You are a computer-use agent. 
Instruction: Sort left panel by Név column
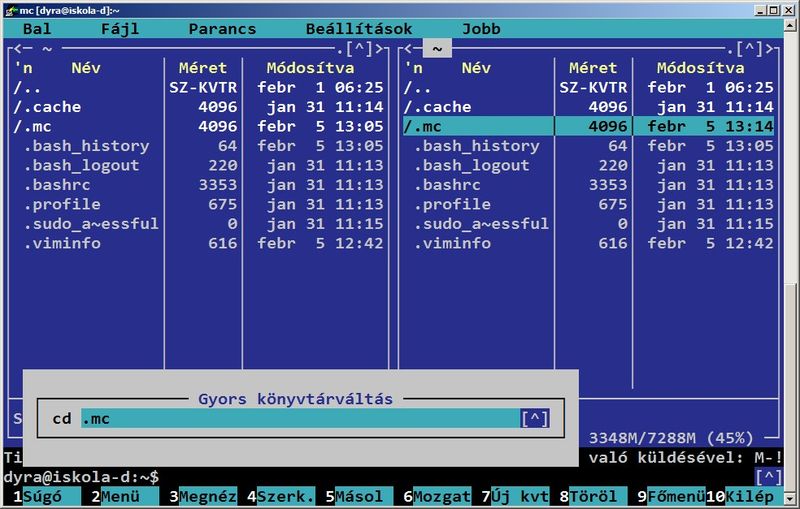click(86, 68)
